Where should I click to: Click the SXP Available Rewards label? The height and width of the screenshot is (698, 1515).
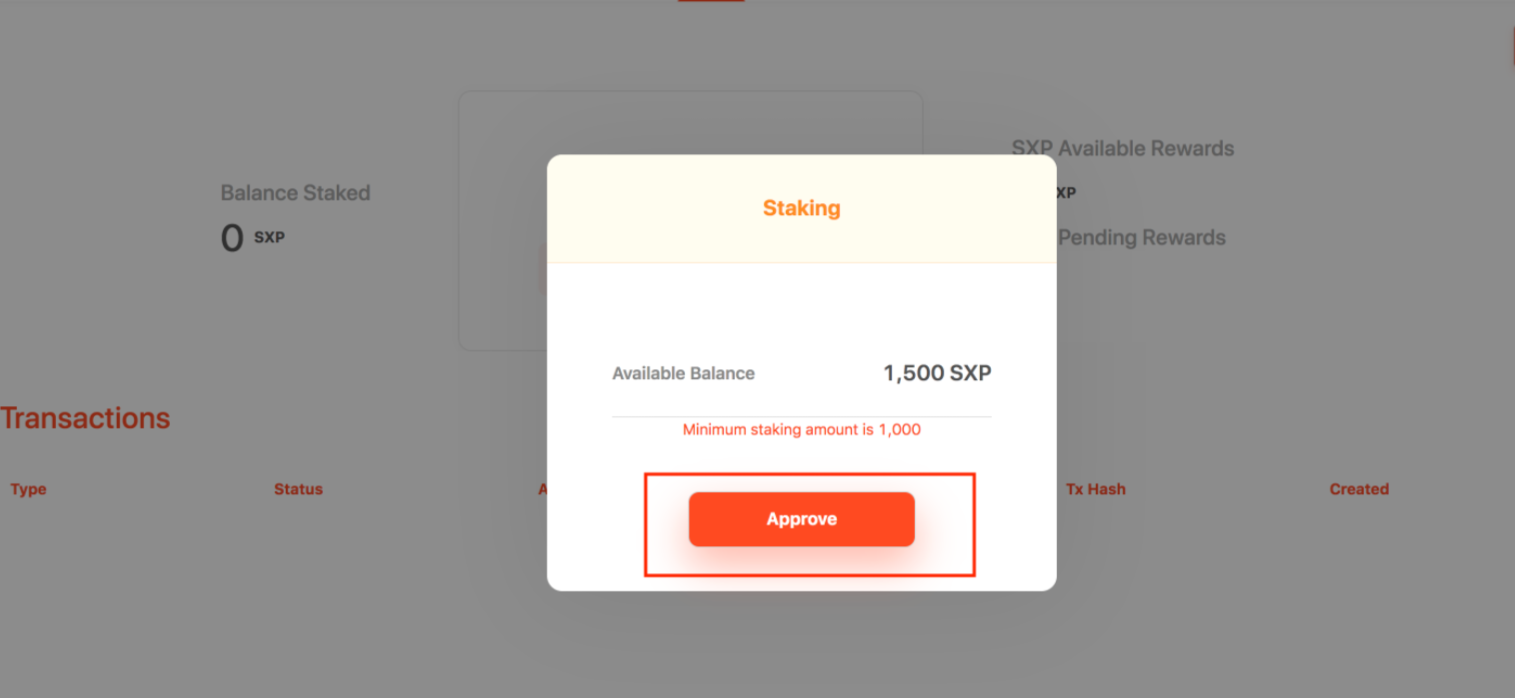[1122, 148]
